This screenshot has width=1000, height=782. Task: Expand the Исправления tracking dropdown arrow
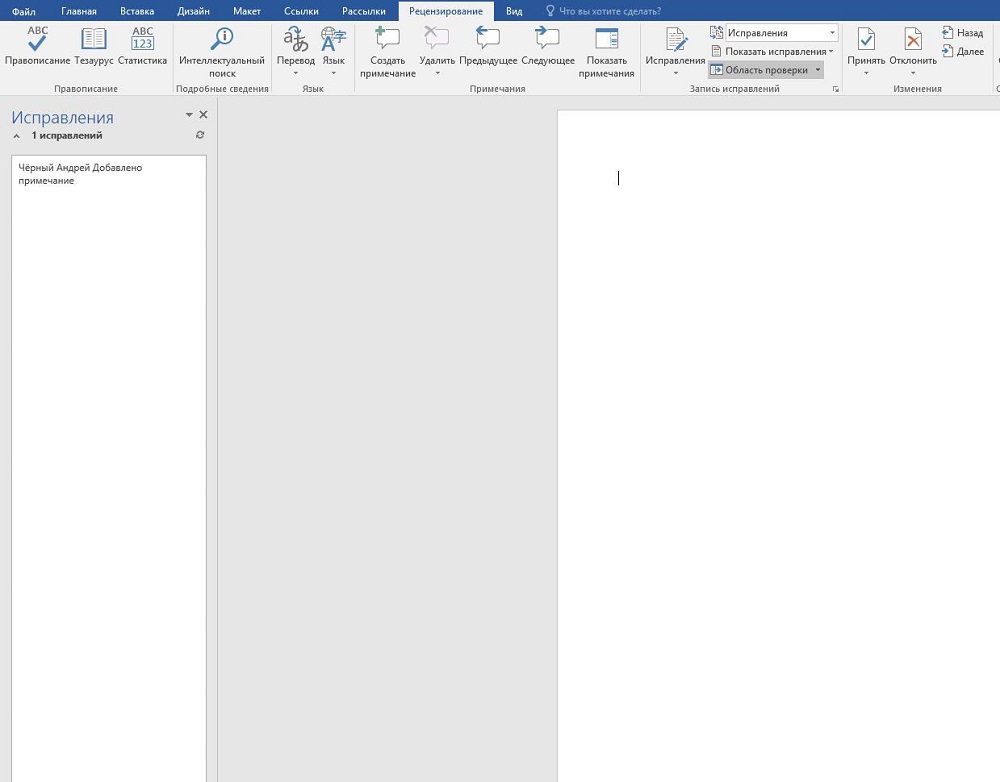[675, 73]
